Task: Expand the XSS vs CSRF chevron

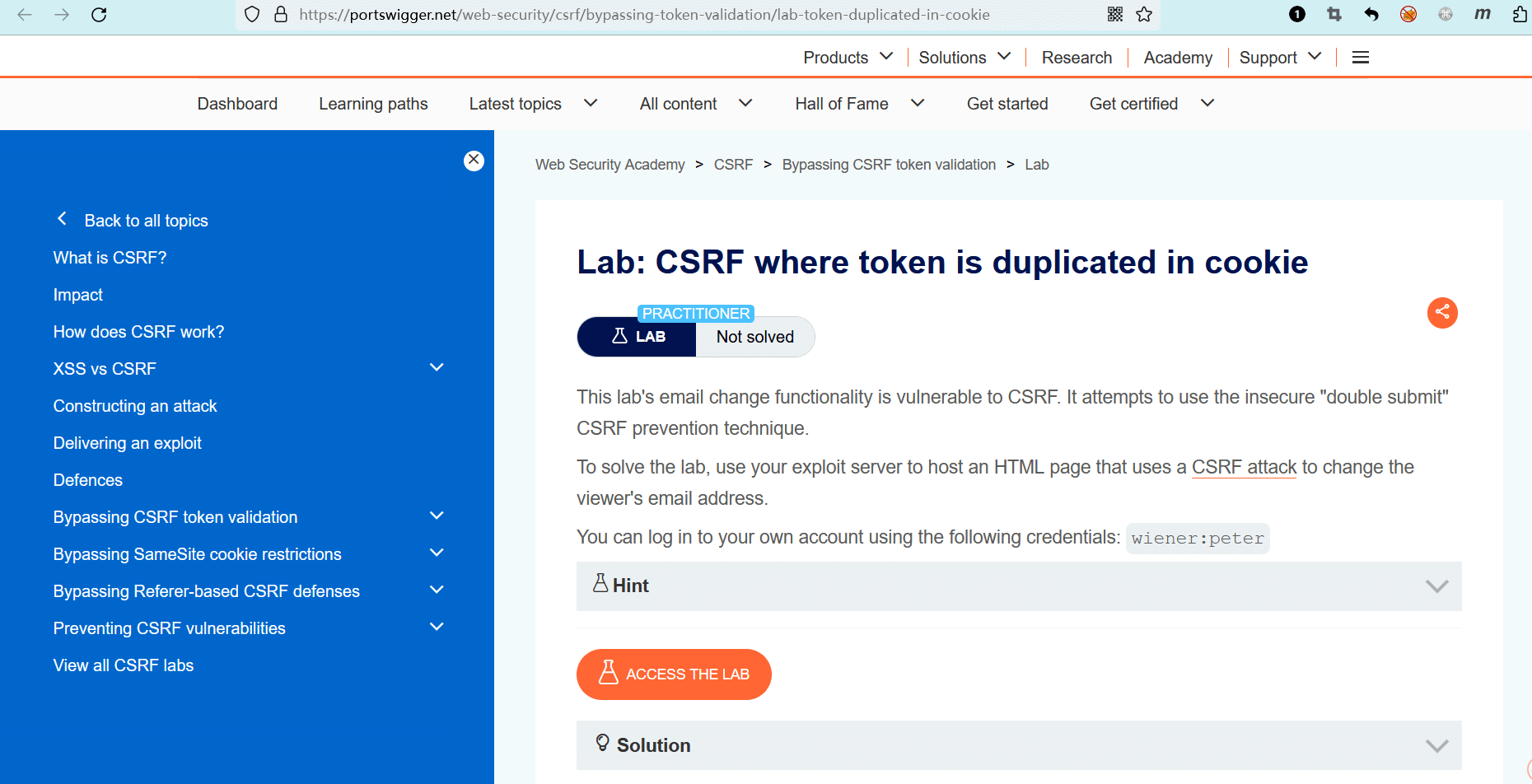Action: coord(437,367)
